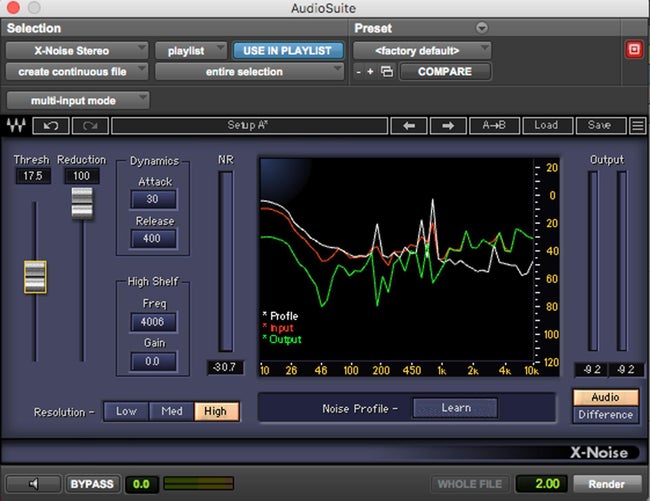The image size is (650, 501).
Task: Toggle the BYPASS button
Action: pos(92,484)
